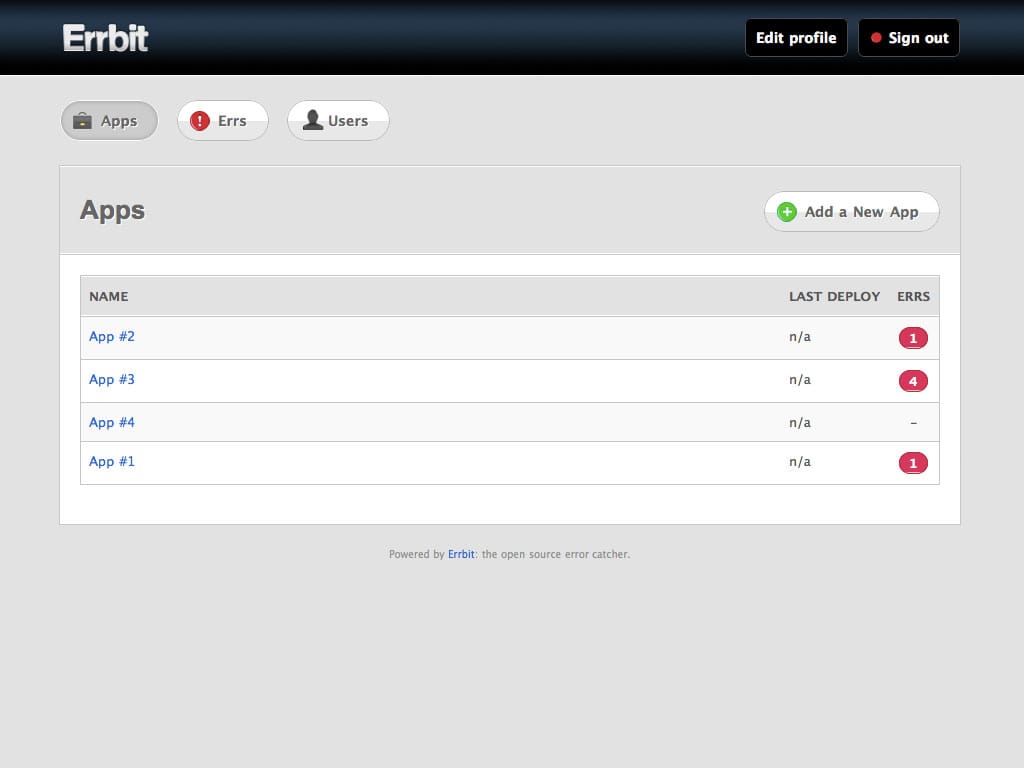This screenshot has width=1024, height=768.
Task: Click the green plus icon
Action: coord(787,212)
